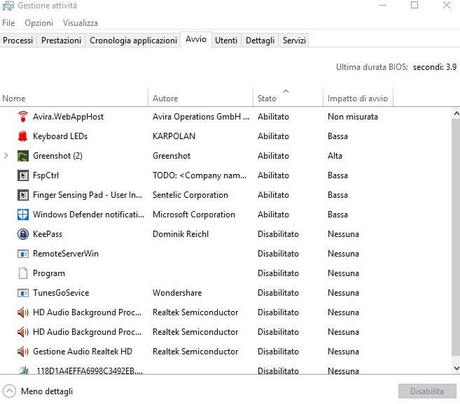Click the Gestione attività title bar icon
This screenshot has width=460, height=404.
pos(8,6)
